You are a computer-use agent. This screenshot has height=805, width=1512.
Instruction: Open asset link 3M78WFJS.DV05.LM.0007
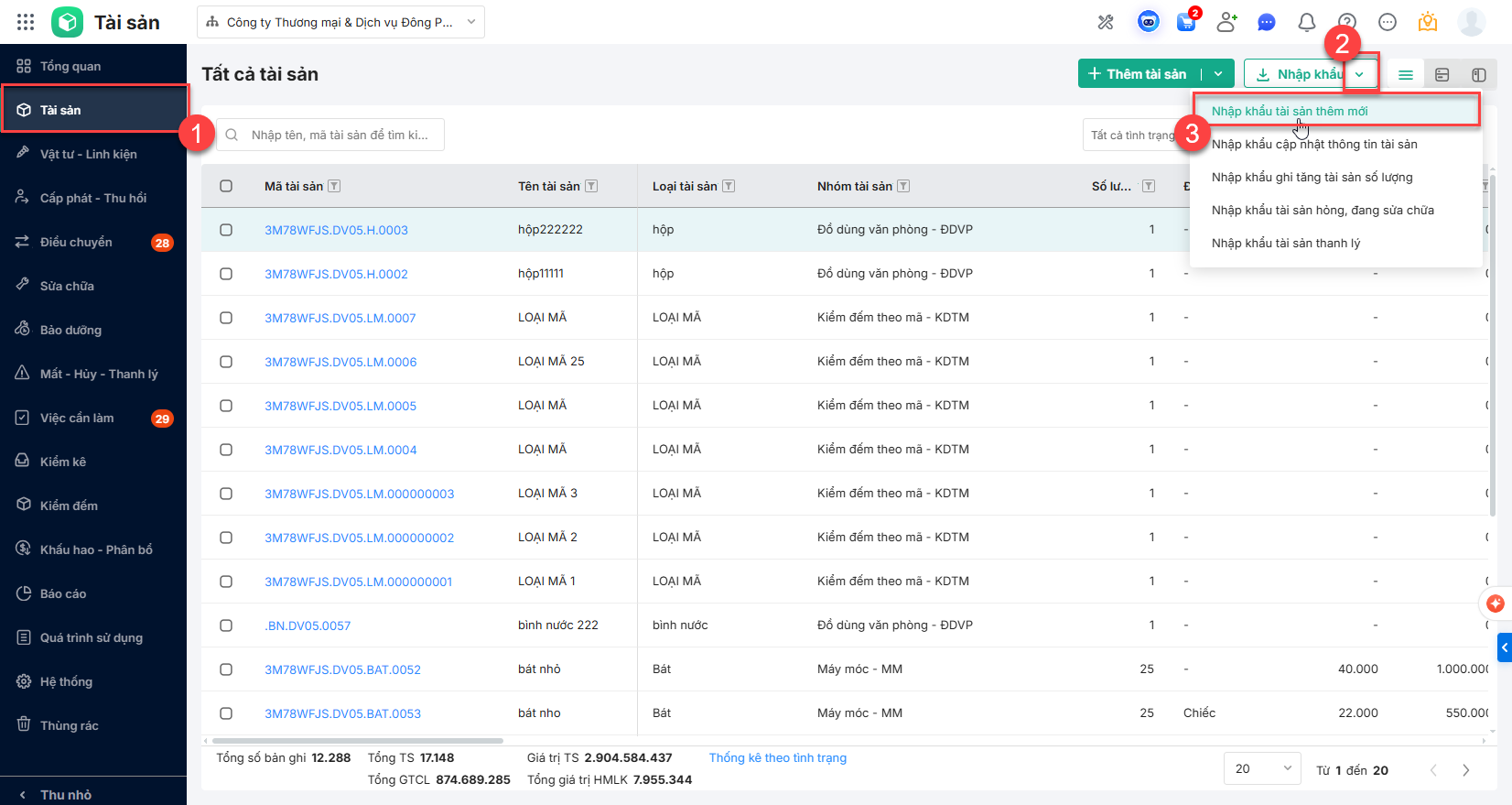340,318
